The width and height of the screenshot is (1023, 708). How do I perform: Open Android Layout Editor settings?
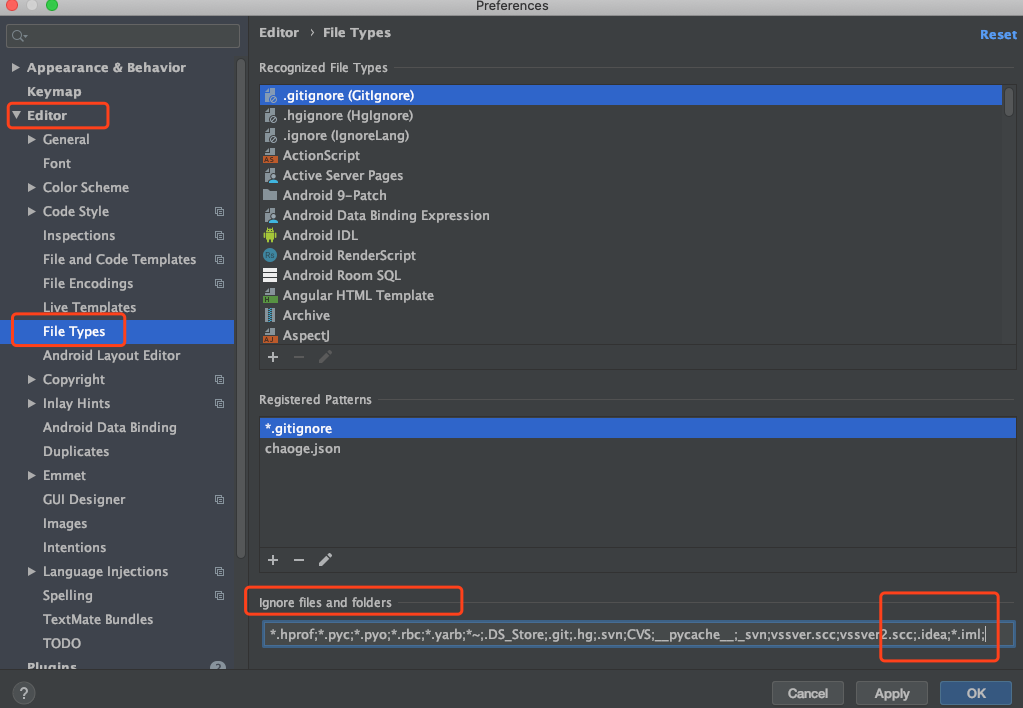pos(112,356)
